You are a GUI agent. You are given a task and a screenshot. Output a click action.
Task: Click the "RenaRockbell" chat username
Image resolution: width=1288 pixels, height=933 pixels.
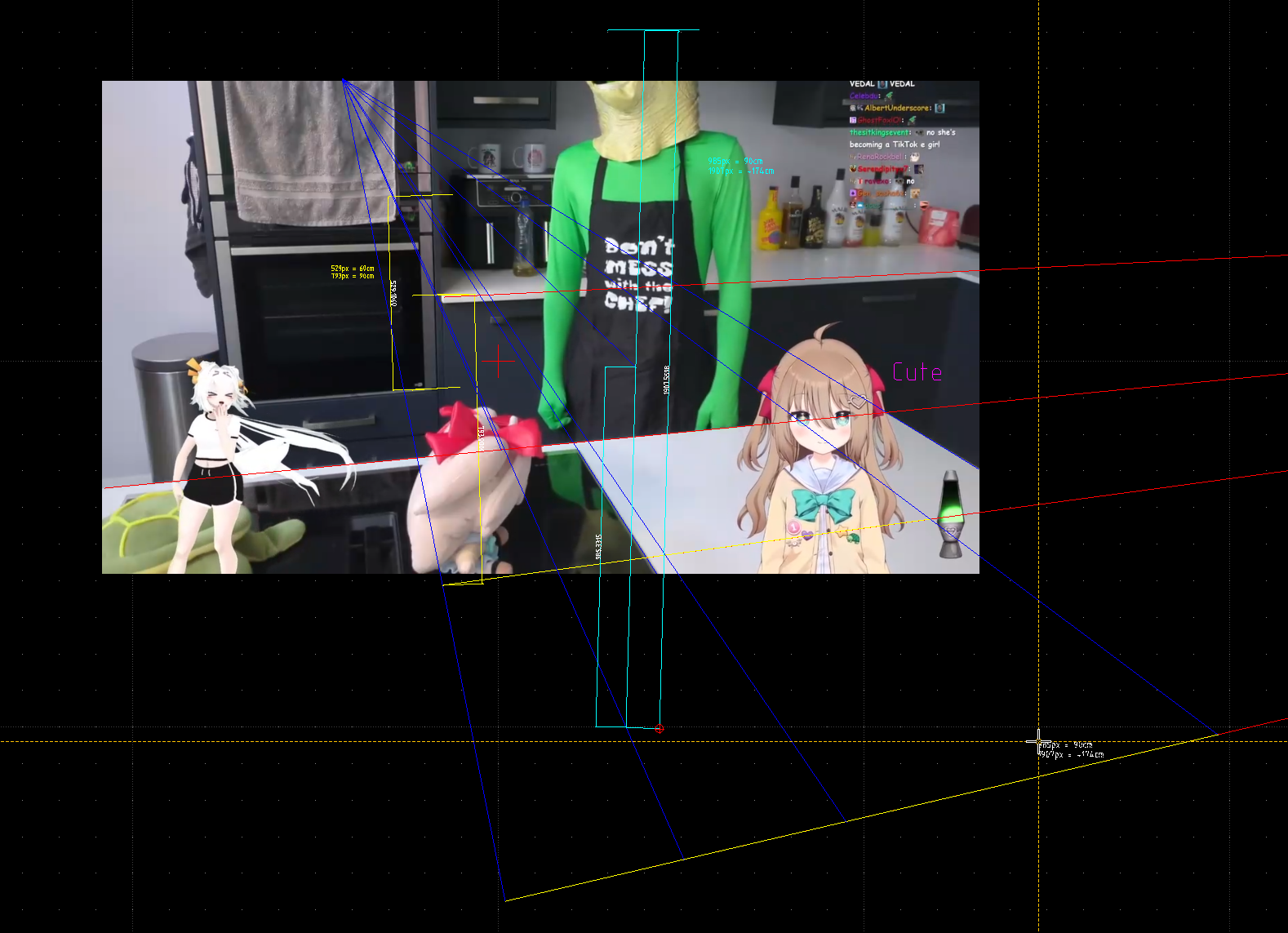[x=881, y=157]
